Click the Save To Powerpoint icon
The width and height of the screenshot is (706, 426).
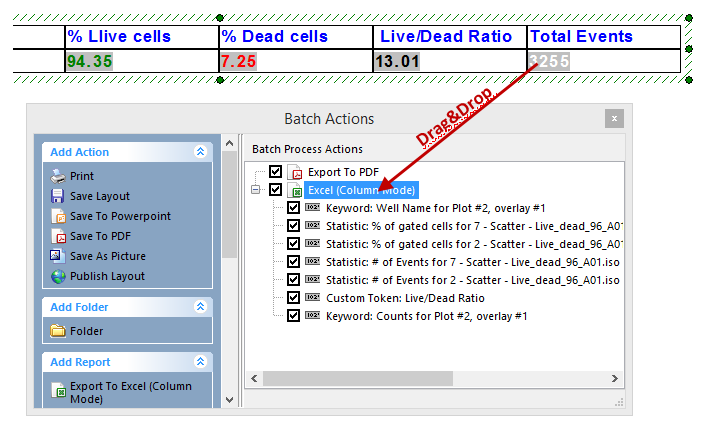(57, 216)
